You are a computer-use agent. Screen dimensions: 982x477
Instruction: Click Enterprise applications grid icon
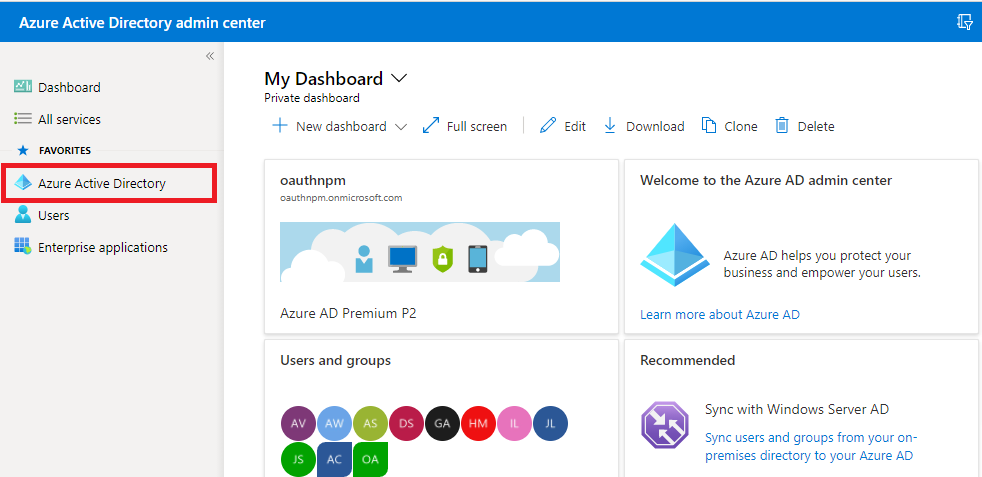[x=23, y=247]
